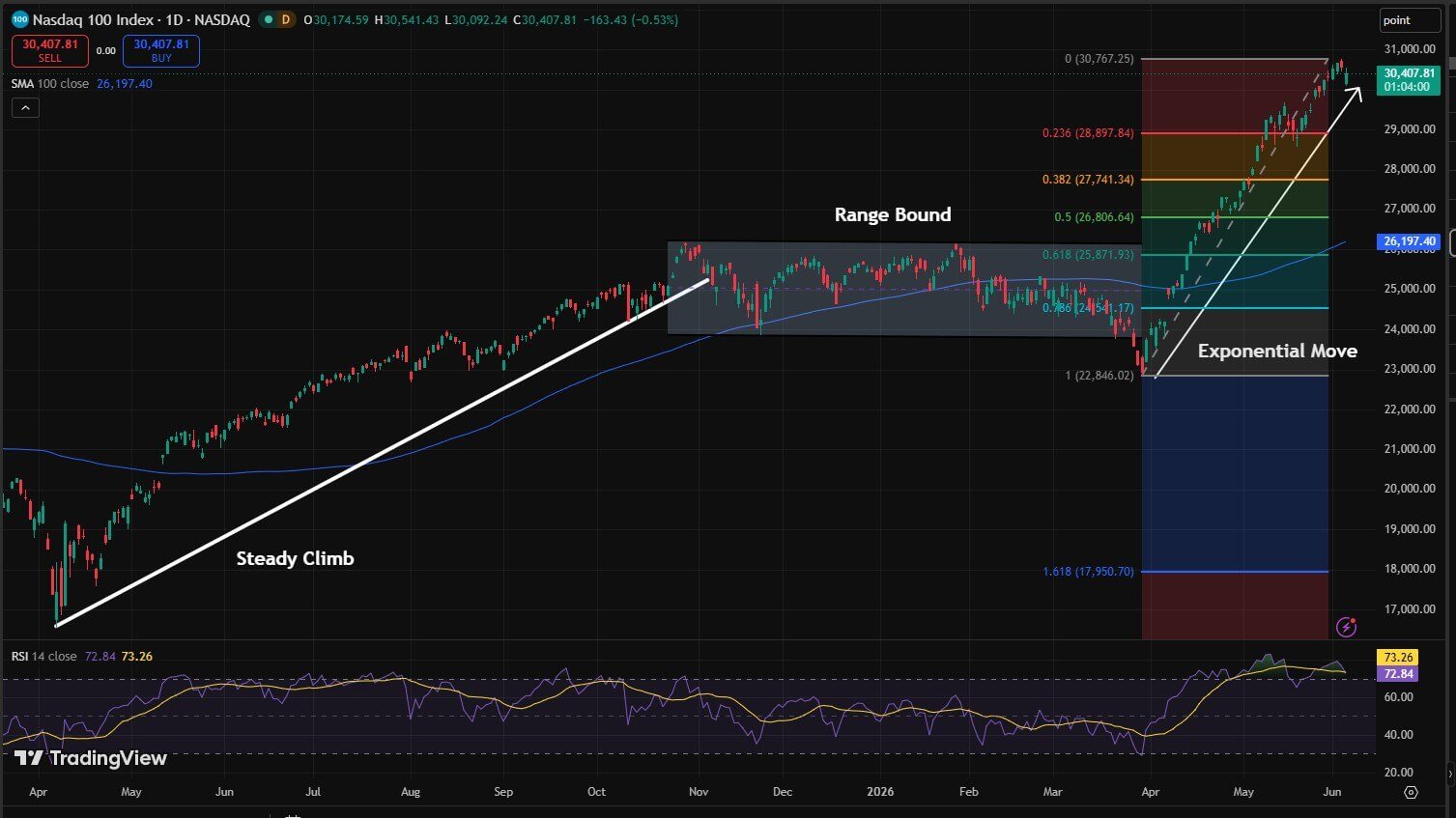Collapse the indicator legend with chevron button
The width and height of the screenshot is (1456, 818).
tap(25, 108)
